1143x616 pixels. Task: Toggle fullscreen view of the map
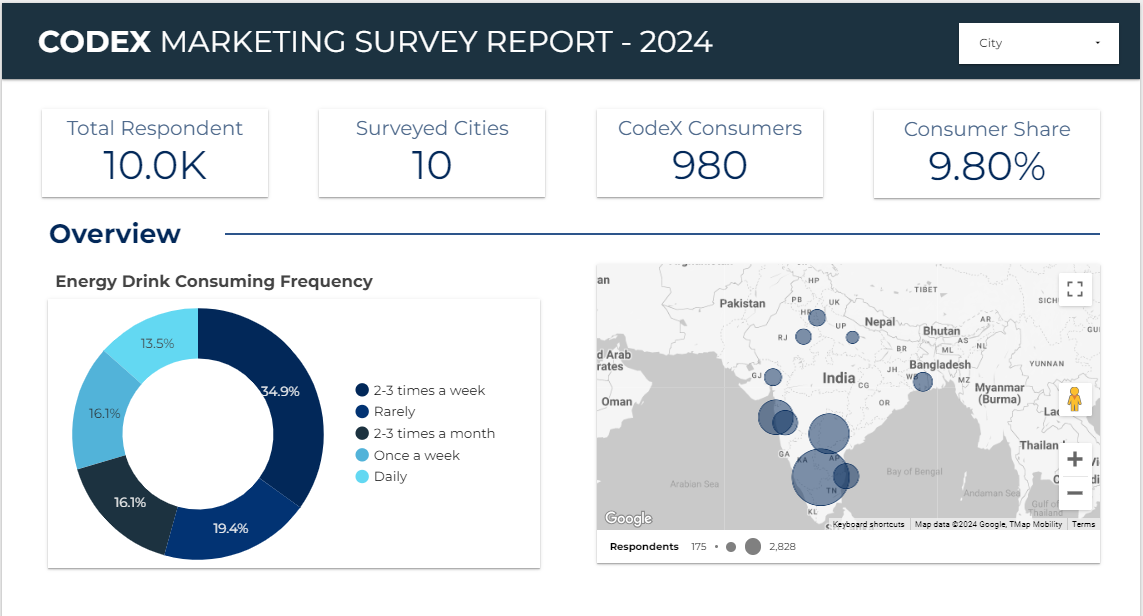(1074, 289)
